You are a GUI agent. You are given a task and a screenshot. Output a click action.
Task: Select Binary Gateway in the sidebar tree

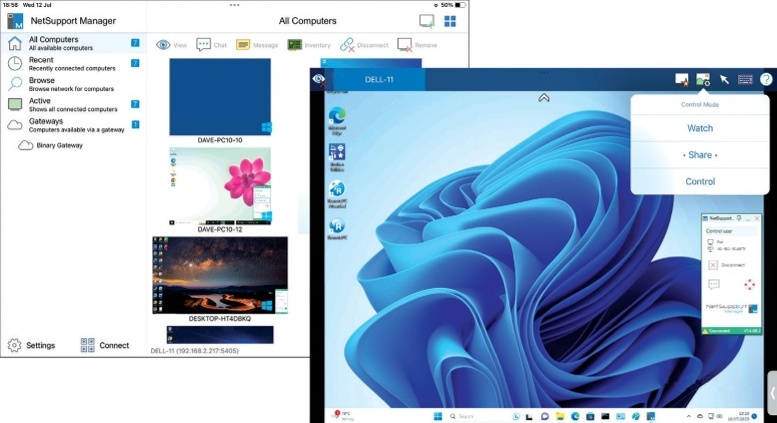[51, 146]
